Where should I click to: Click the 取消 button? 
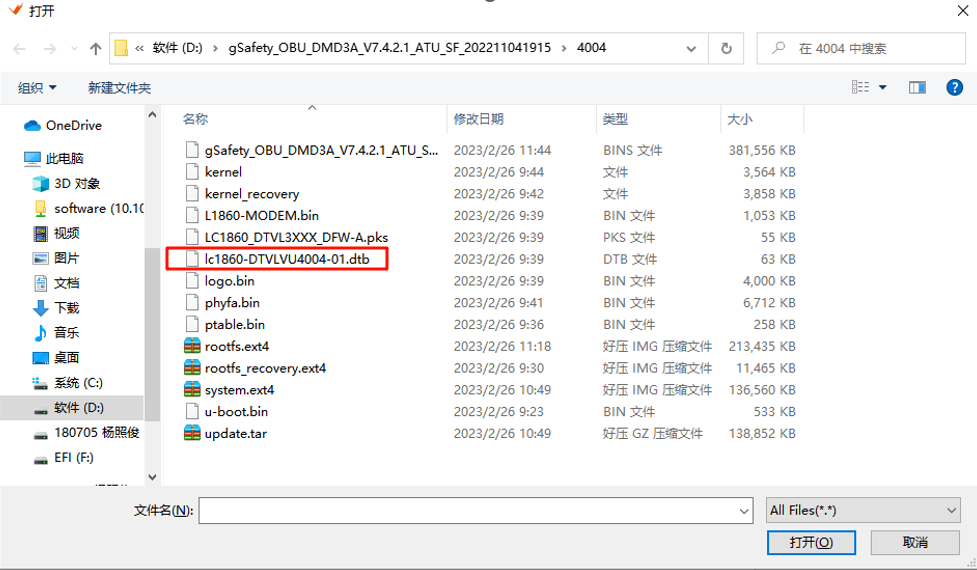(x=914, y=542)
